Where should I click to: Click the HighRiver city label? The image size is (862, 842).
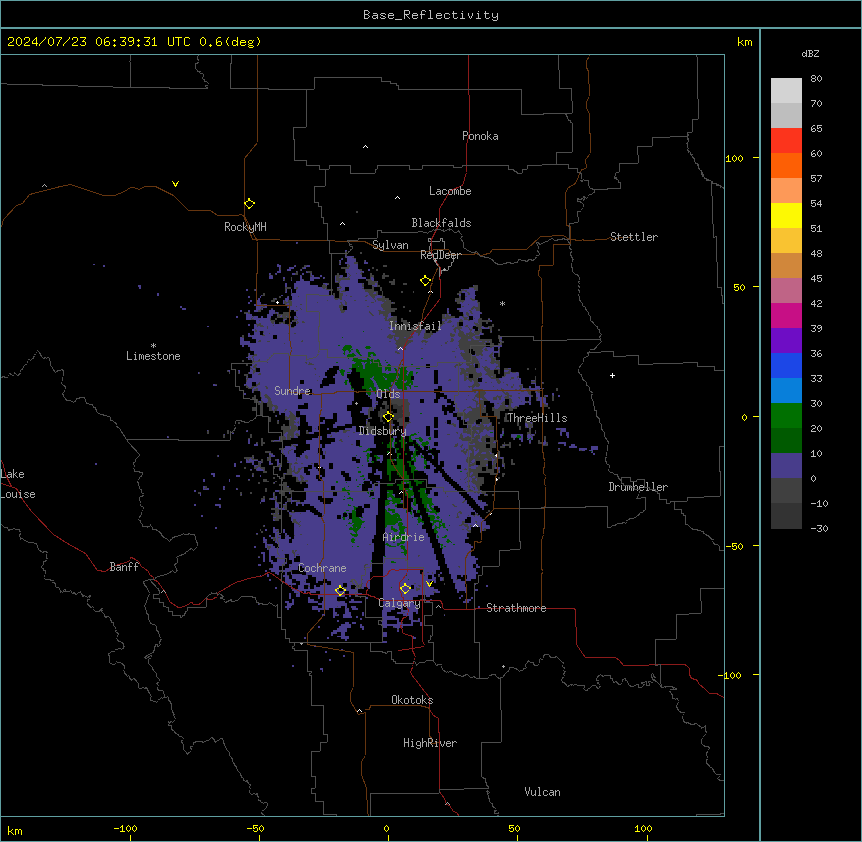point(430,743)
